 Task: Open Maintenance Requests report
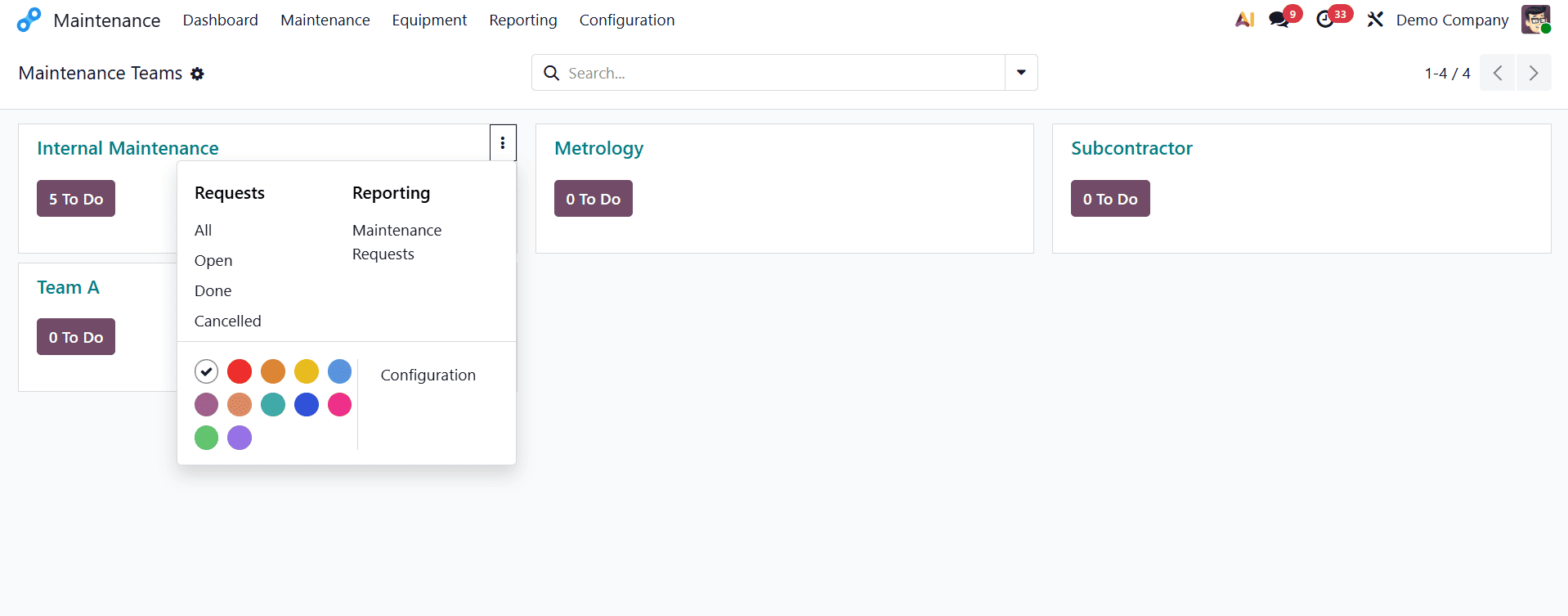click(396, 242)
